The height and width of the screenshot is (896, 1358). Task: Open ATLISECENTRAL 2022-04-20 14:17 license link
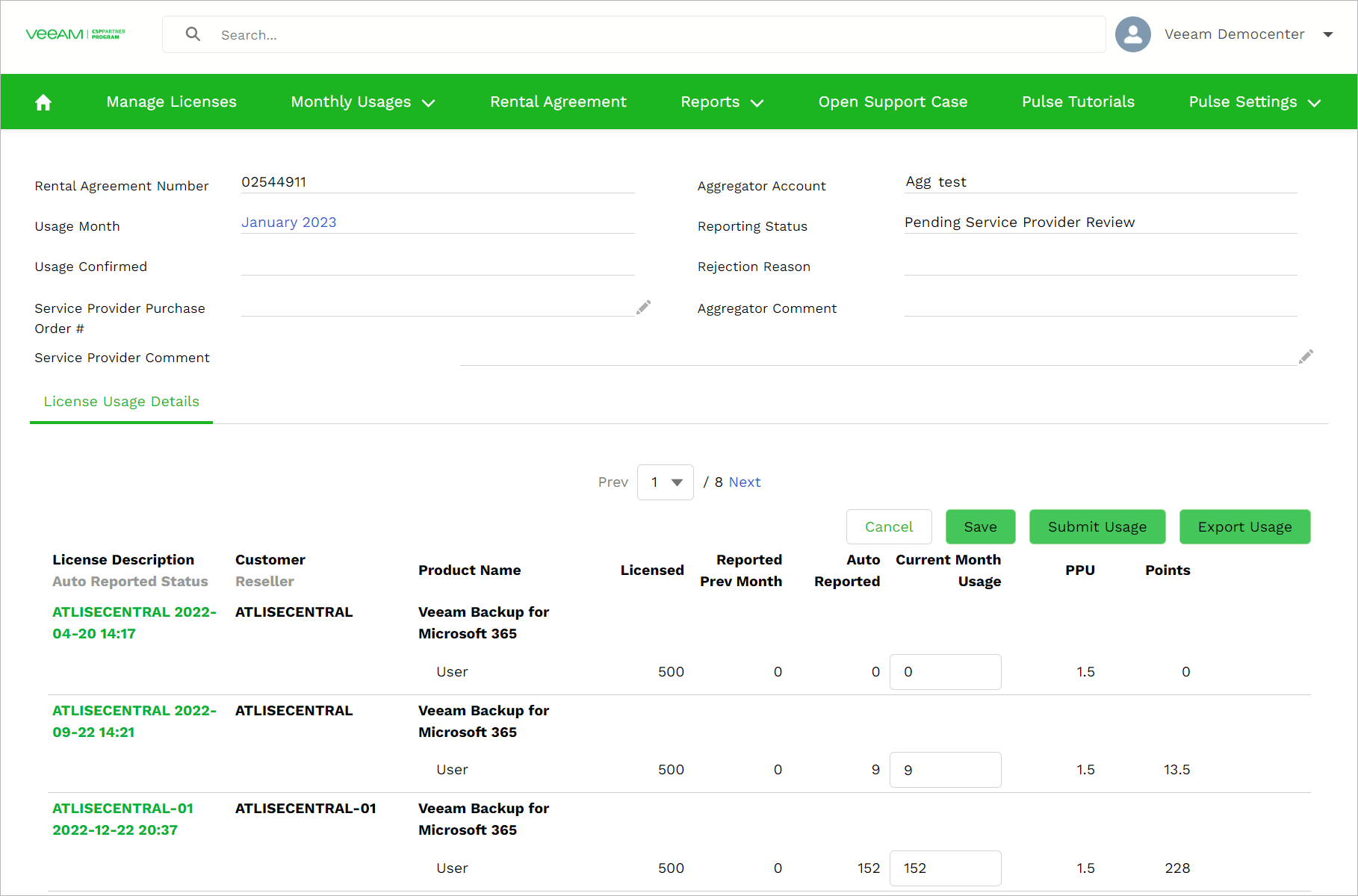pyautogui.click(x=134, y=623)
